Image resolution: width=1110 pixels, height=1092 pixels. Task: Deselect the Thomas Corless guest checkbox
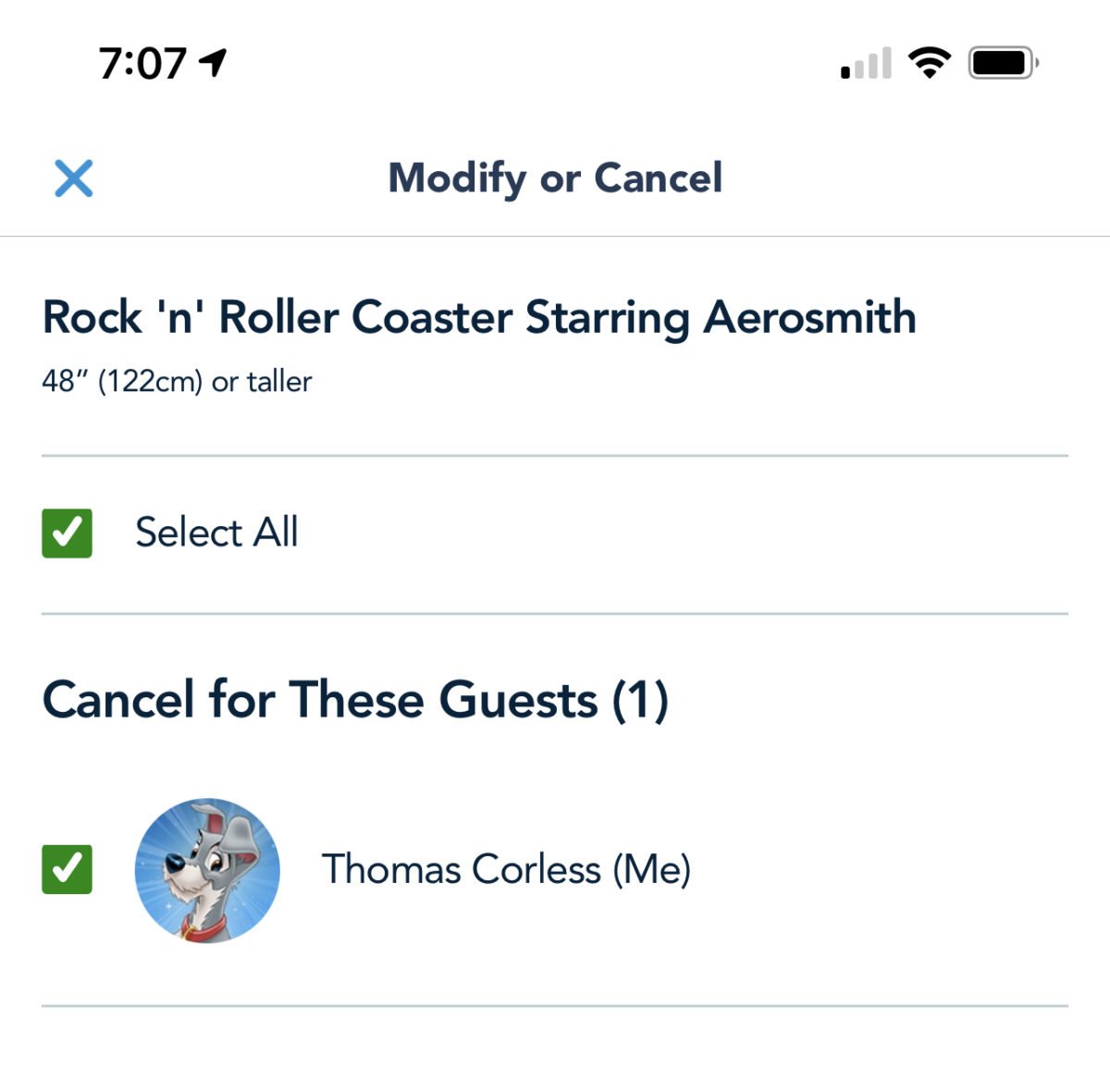pyautogui.click(x=68, y=869)
